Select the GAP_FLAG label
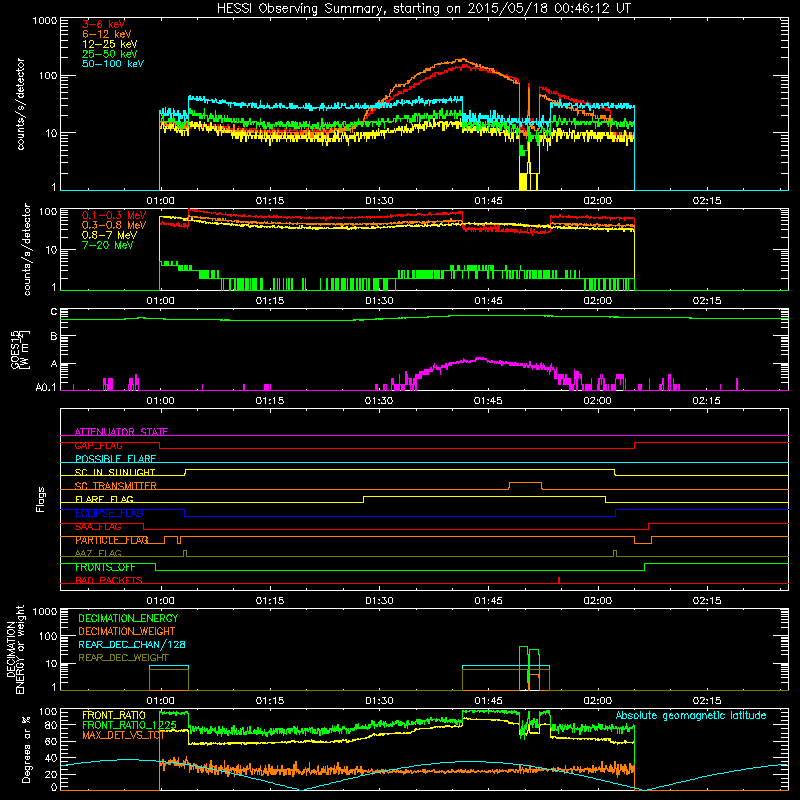This screenshot has height=800, width=800. tap(98, 445)
